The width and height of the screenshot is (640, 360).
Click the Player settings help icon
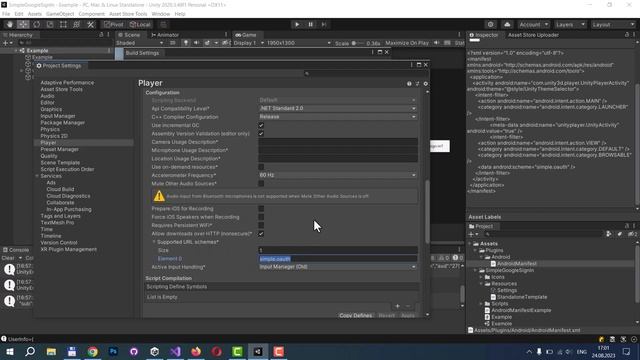coord(409,84)
